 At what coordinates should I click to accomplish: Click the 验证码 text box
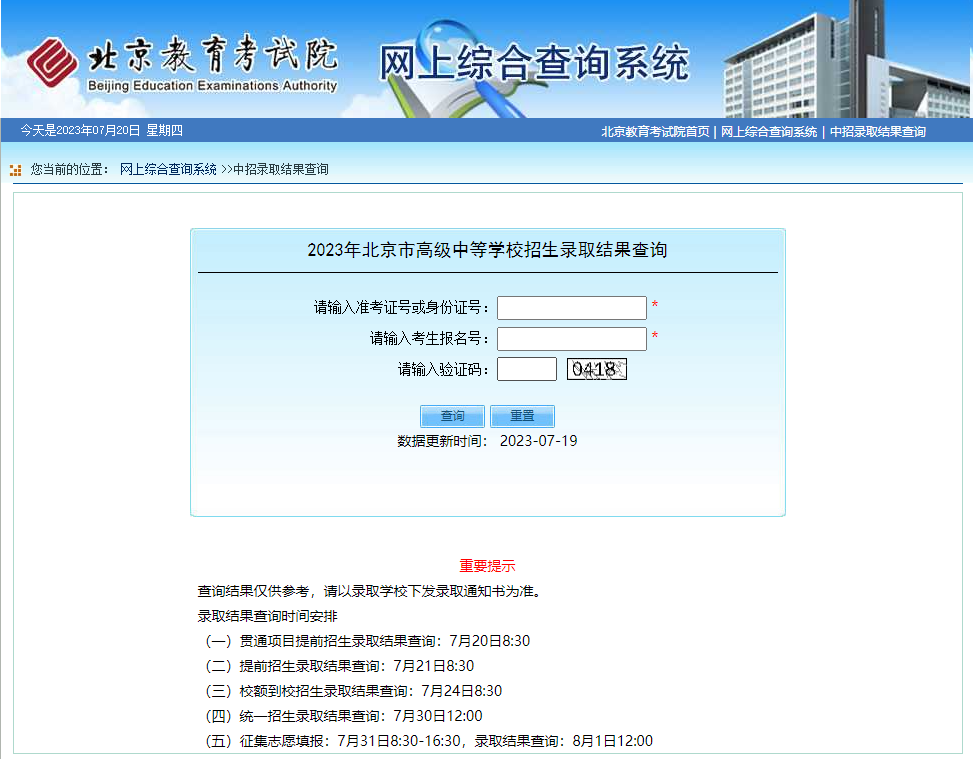[x=526, y=369]
